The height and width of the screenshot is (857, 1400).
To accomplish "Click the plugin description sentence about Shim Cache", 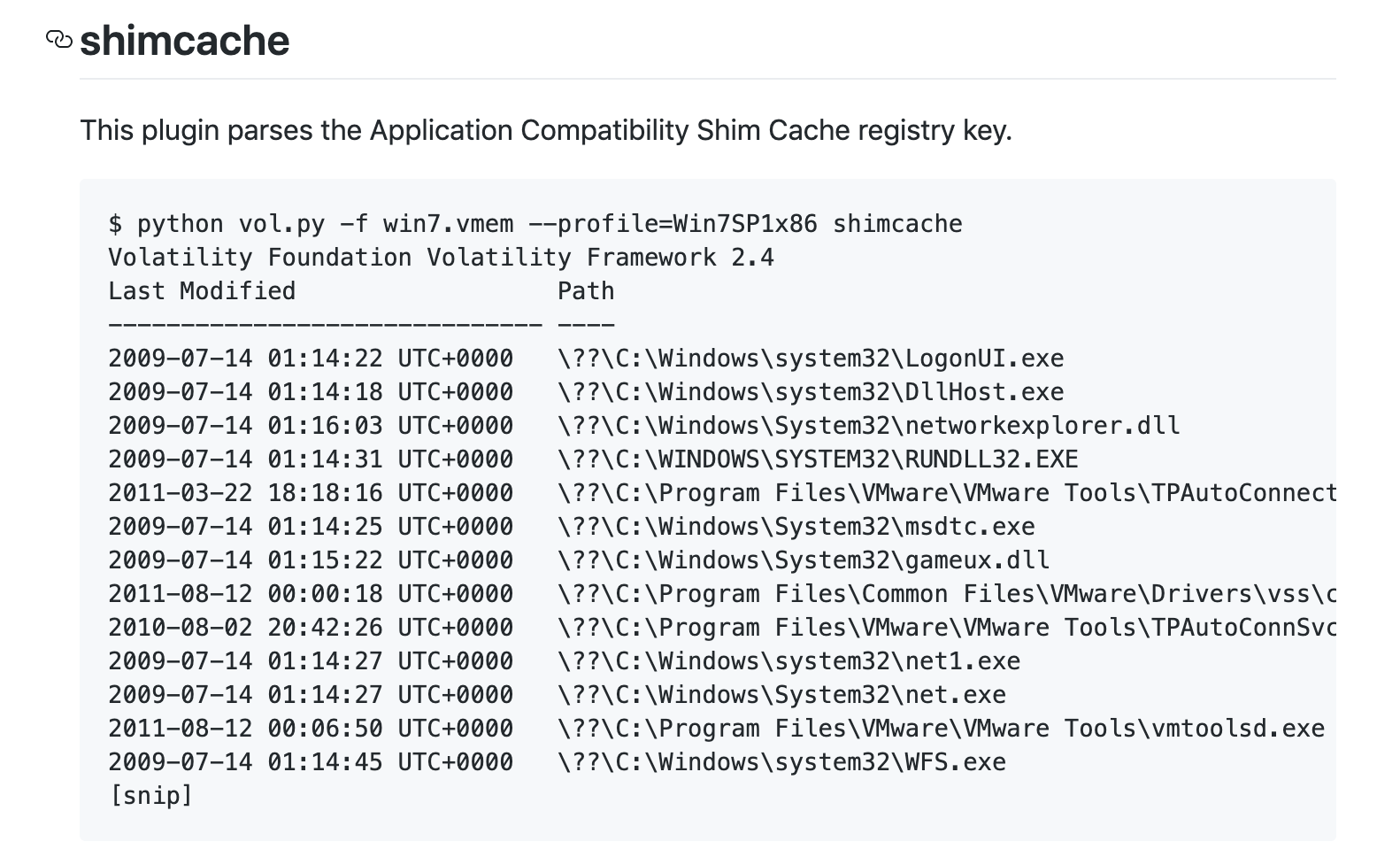I will point(545,130).
